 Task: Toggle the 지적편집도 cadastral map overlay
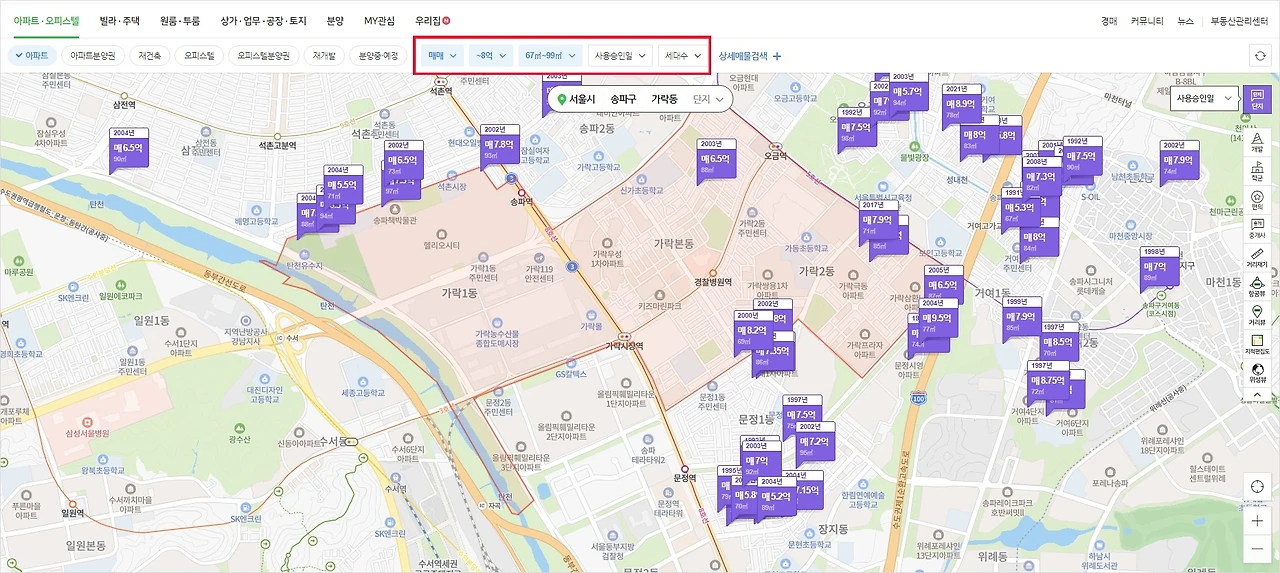point(1257,344)
